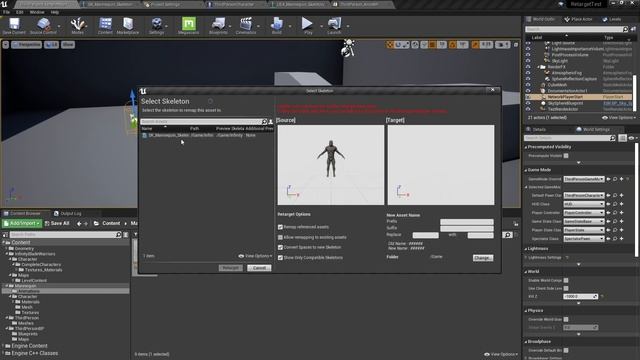Click the green Add/Import button
The width and height of the screenshot is (640, 360).
point(22,223)
